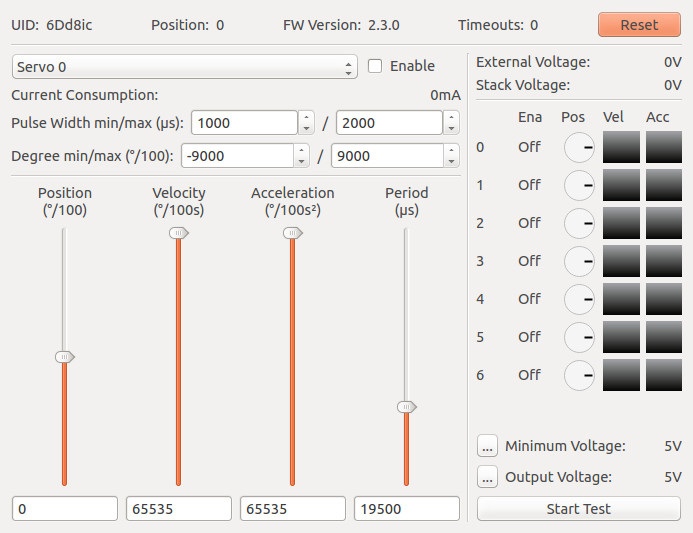Click the position dial for servo 6
This screenshot has height=533, width=693.
click(x=579, y=375)
